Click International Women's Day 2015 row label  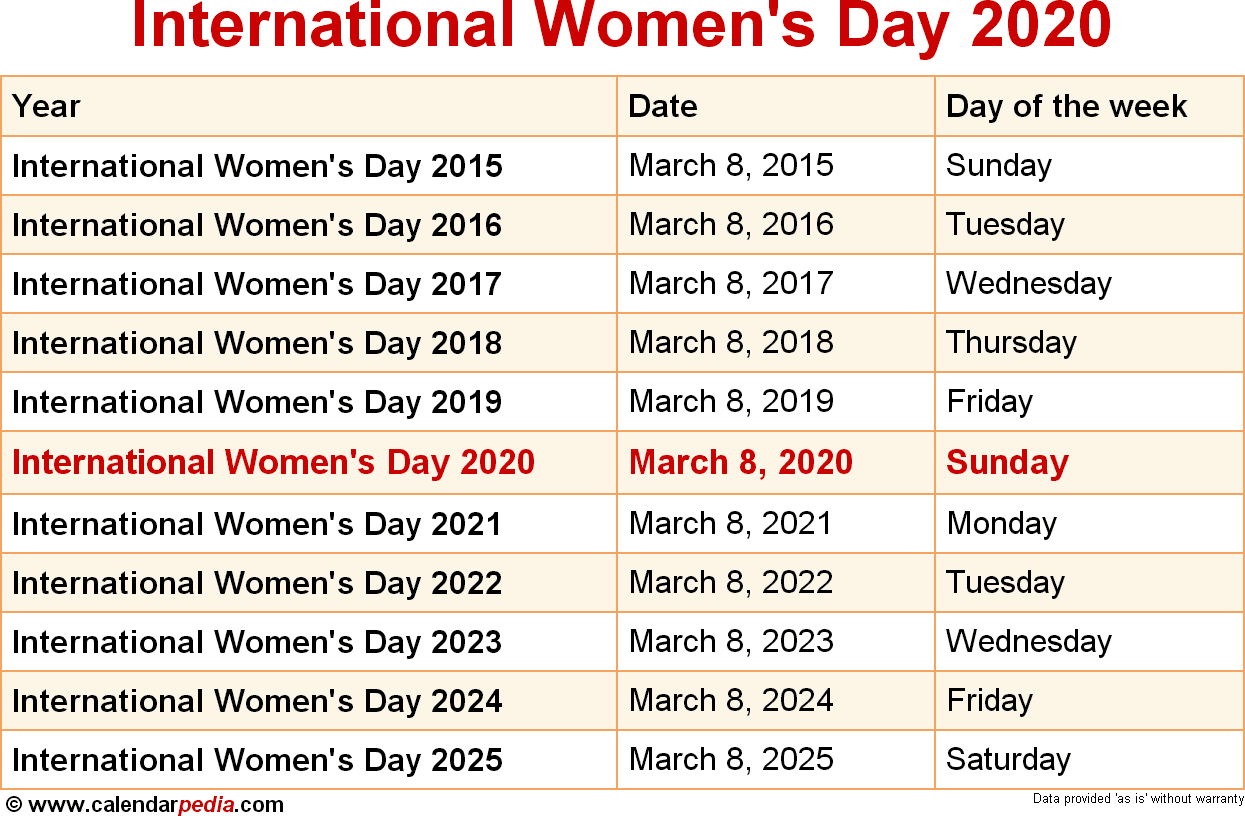(257, 165)
